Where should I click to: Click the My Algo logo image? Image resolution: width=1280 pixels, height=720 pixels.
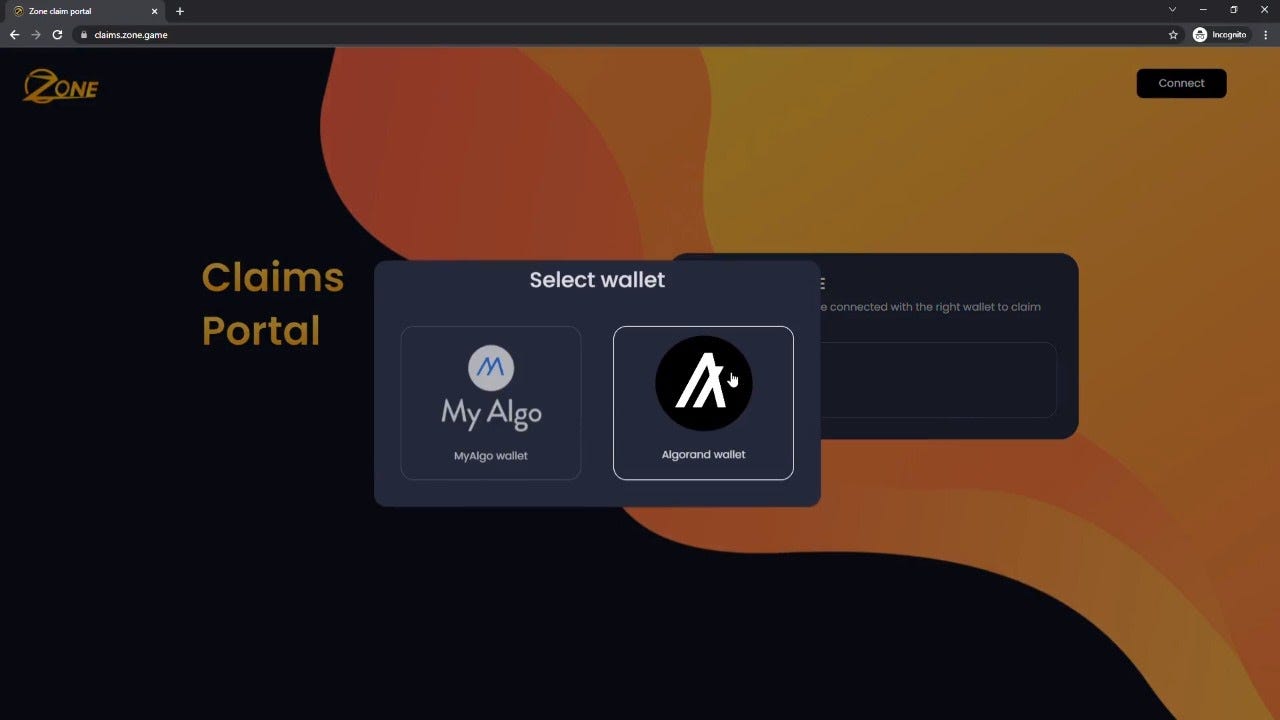[x=491, y=389]
